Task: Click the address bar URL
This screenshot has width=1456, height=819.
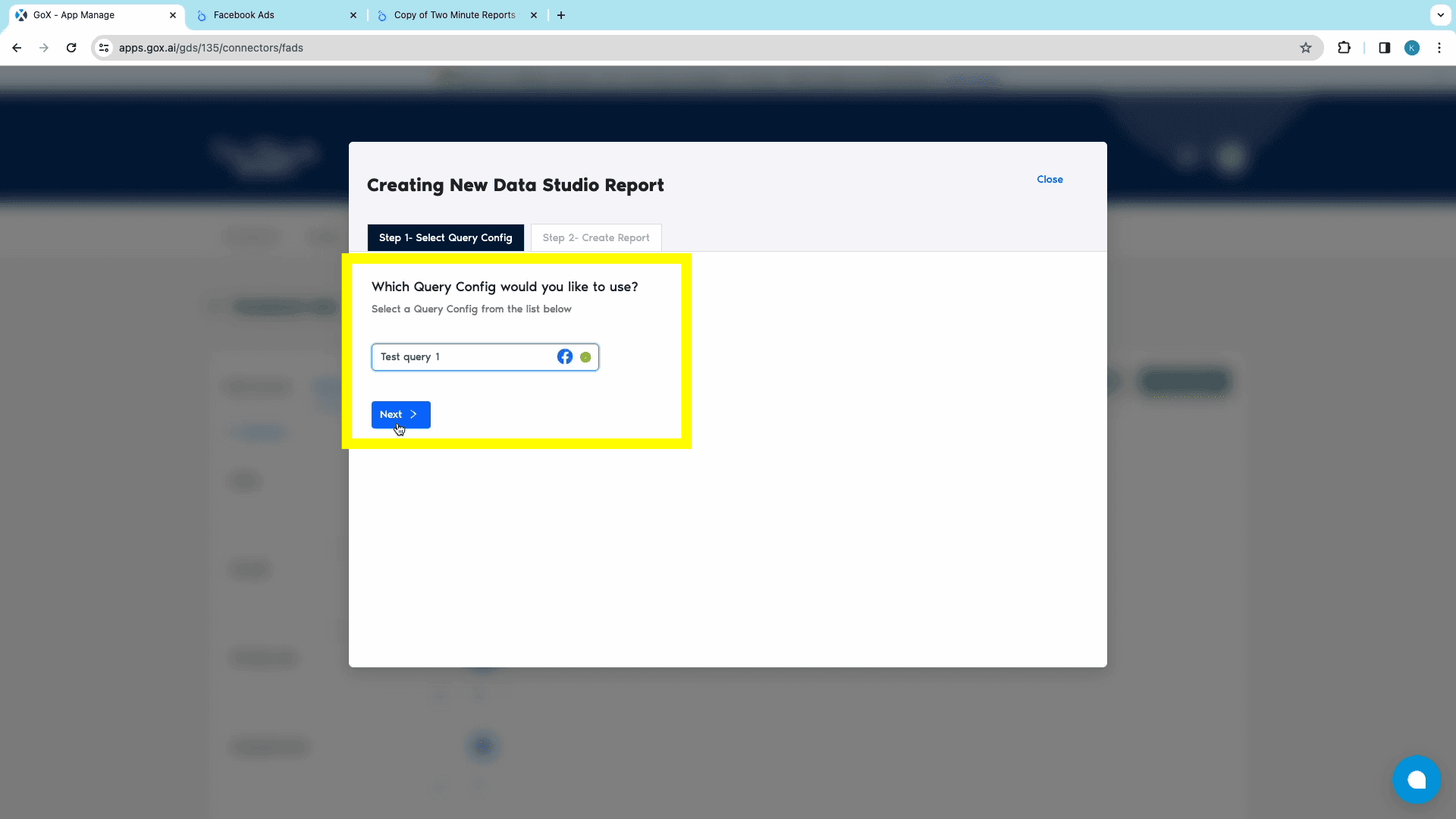Action: click(x=211, y=48)
